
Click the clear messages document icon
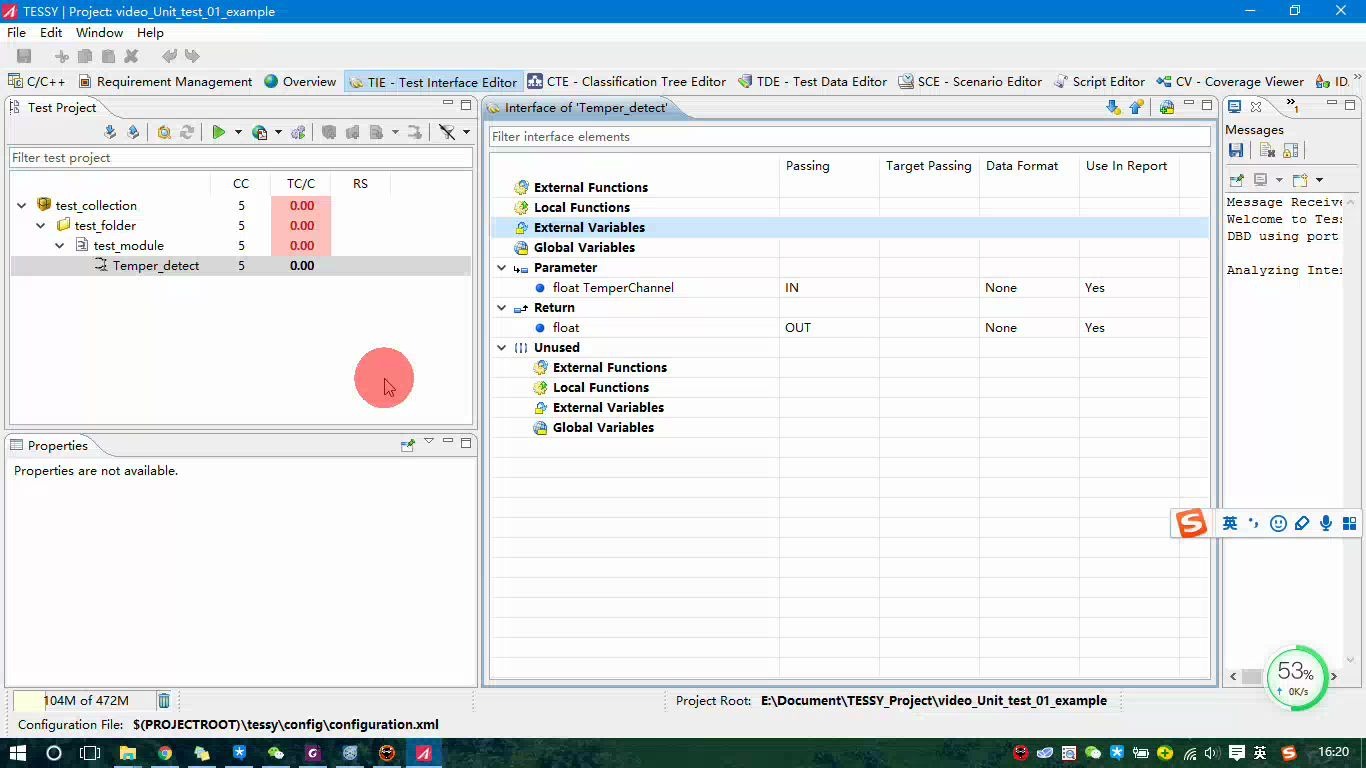point(1267,151)
